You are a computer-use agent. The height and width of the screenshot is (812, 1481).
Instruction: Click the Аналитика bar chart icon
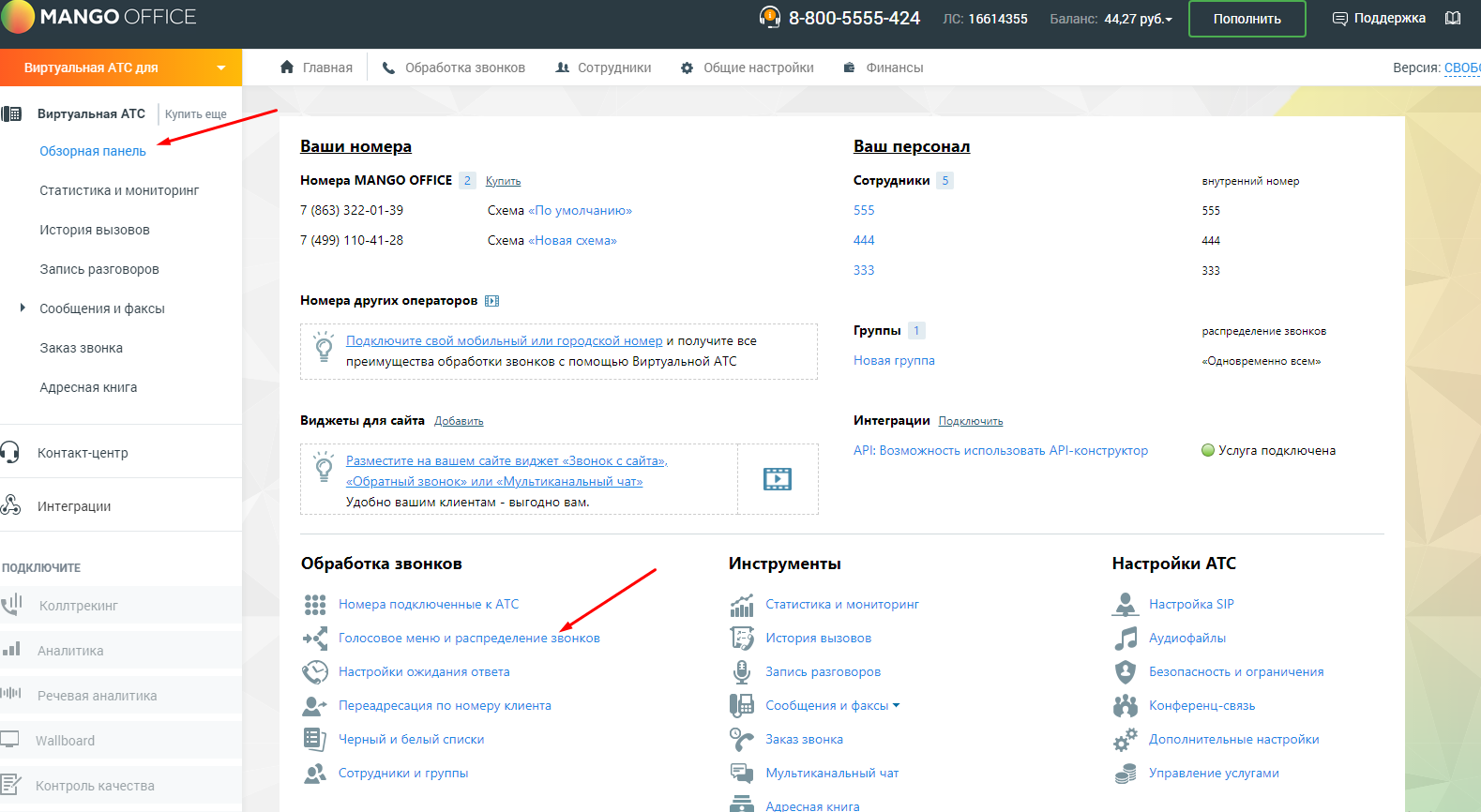[x=11, y=649]
